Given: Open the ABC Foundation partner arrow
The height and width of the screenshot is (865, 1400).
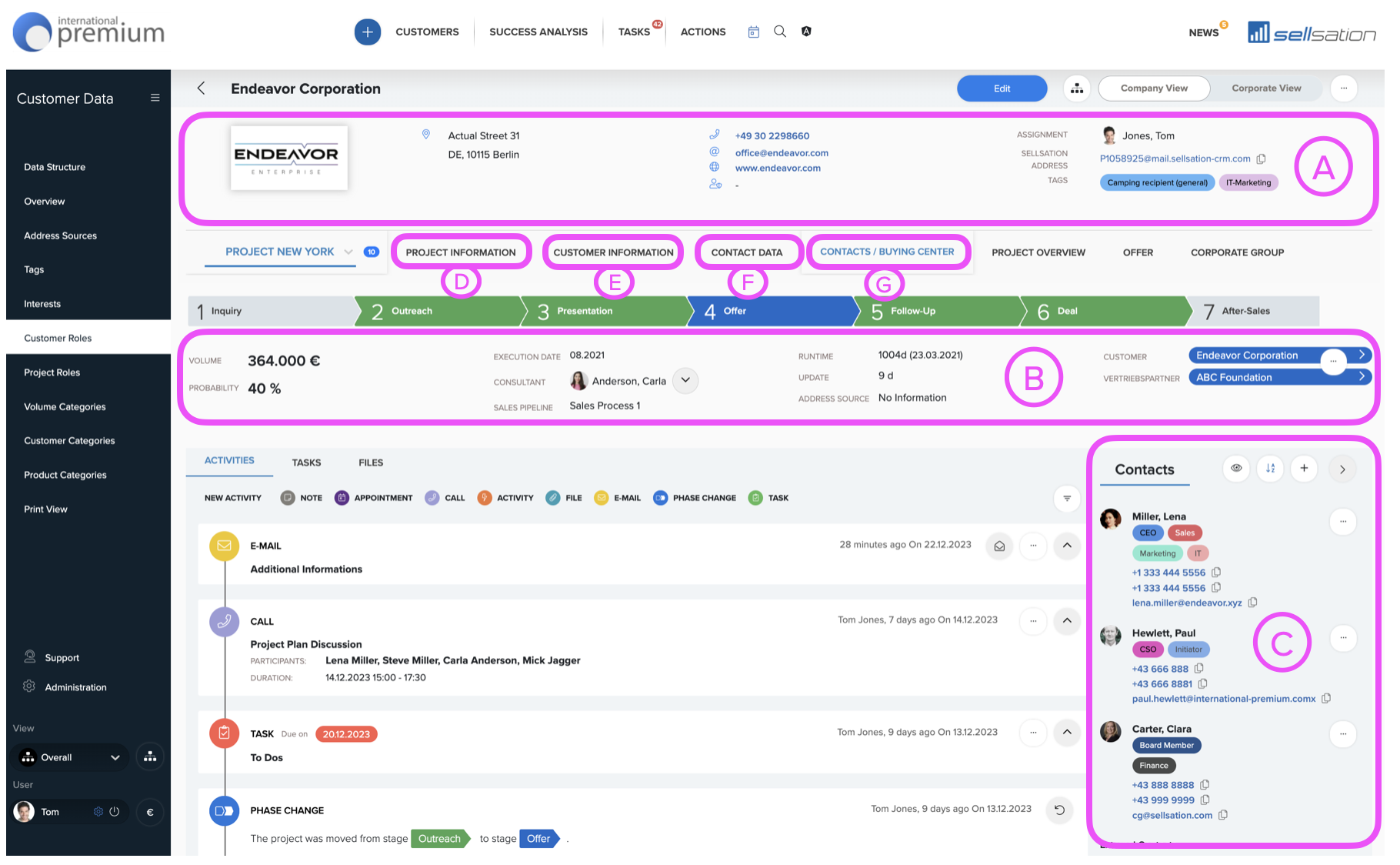Looking at the screenshot, I should tap(1362, 377).
